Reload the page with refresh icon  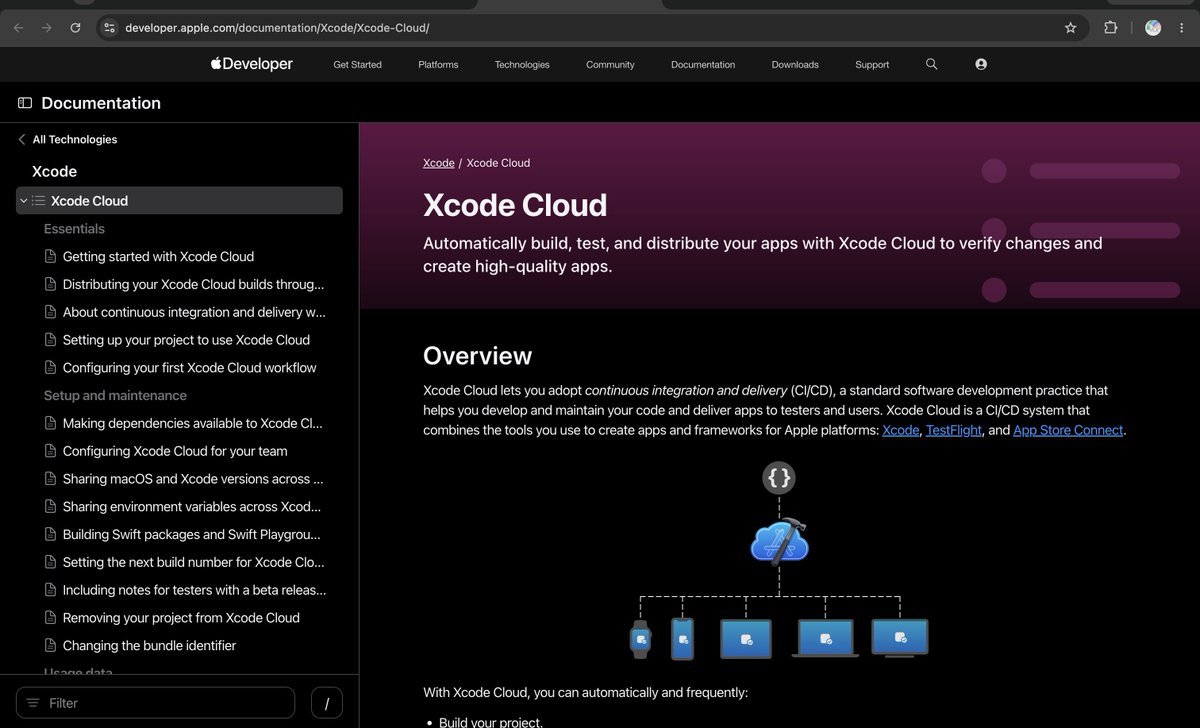75,28
